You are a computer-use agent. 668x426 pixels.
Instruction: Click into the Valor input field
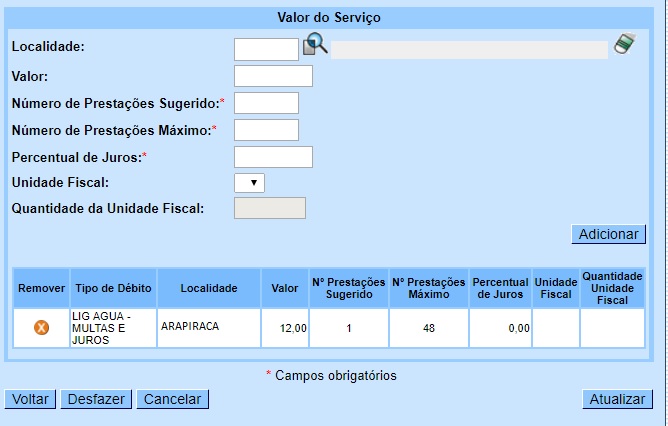pyautogui.click(x=273, y=76)
